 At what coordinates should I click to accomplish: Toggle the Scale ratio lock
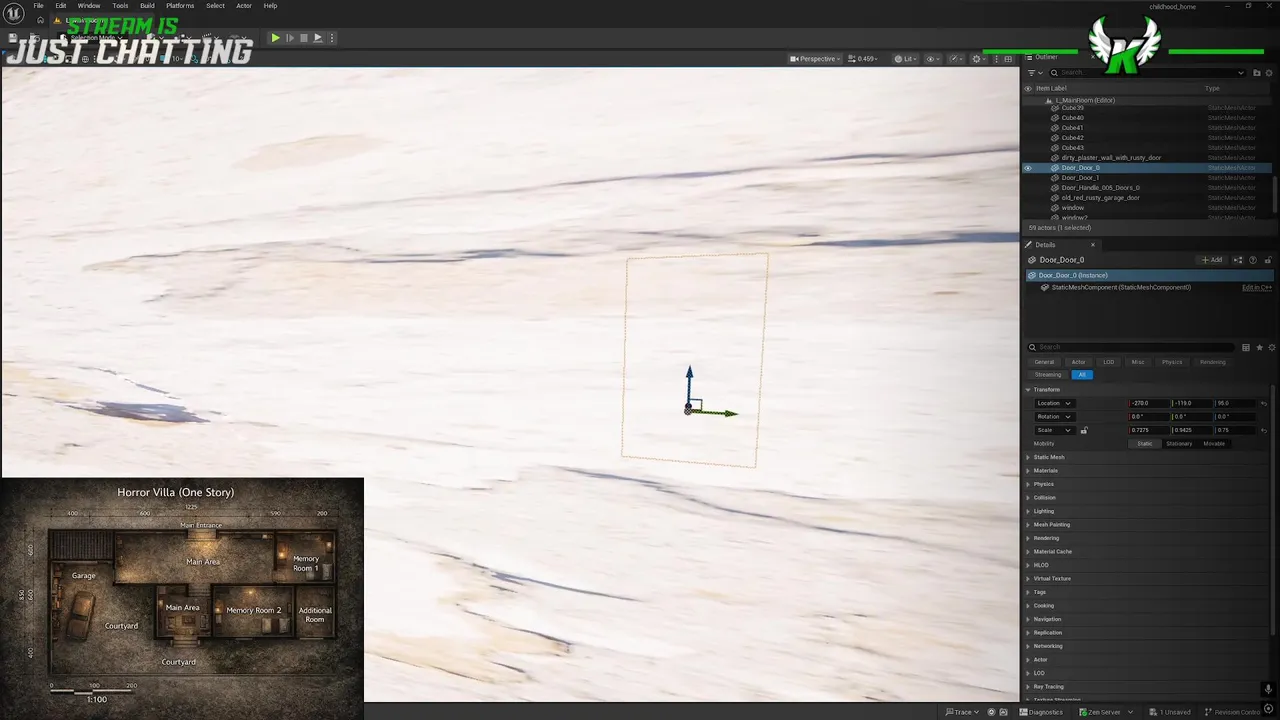coord(1084,430)
